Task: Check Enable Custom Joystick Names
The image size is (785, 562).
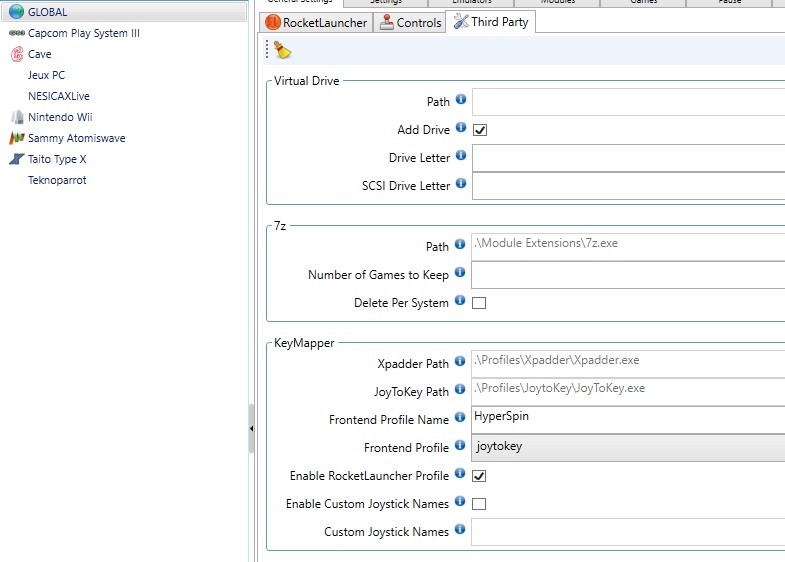Action: [x=479, y=504]
